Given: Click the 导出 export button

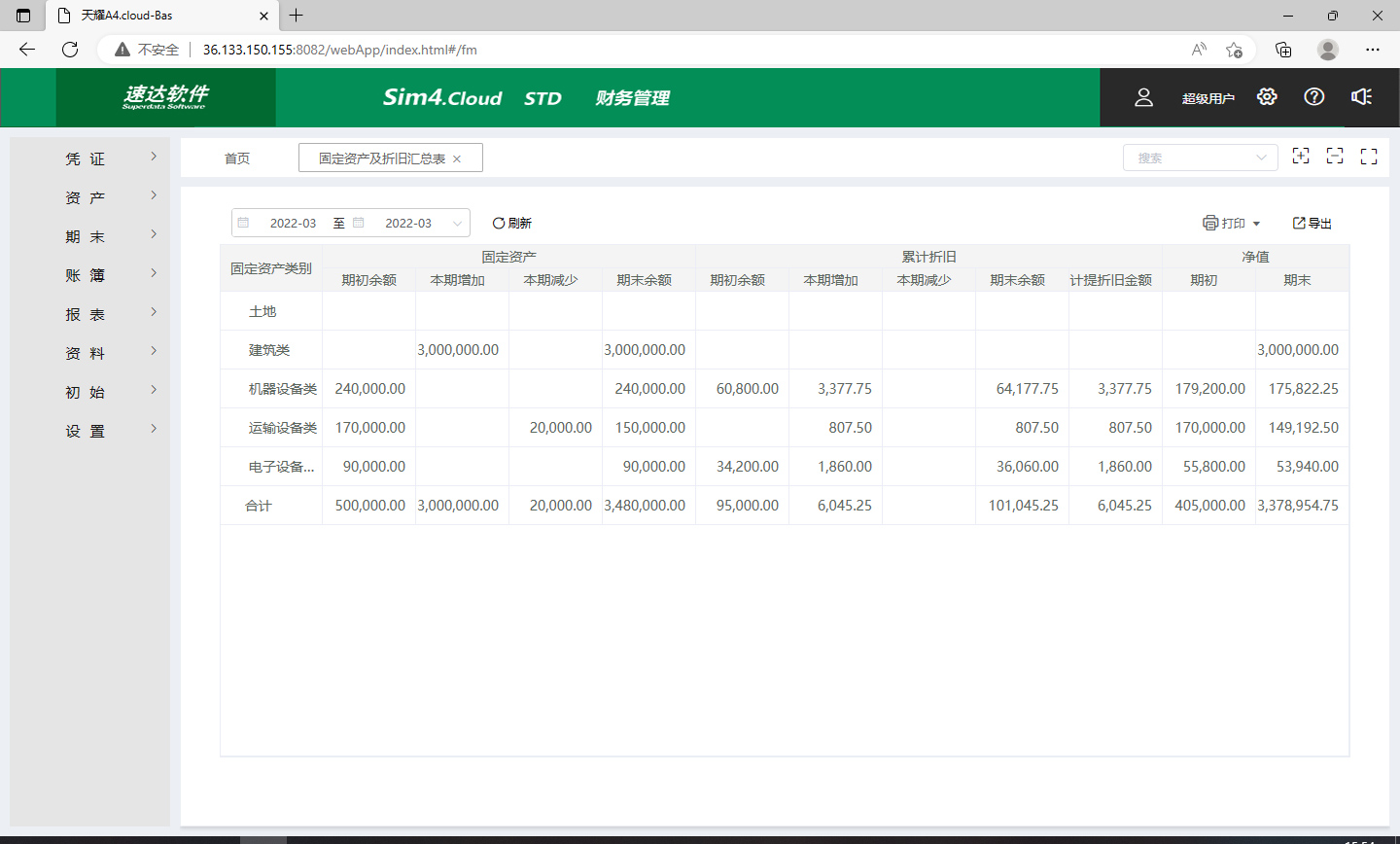Looking at the screenshot, I should (x=1312, y=224).
